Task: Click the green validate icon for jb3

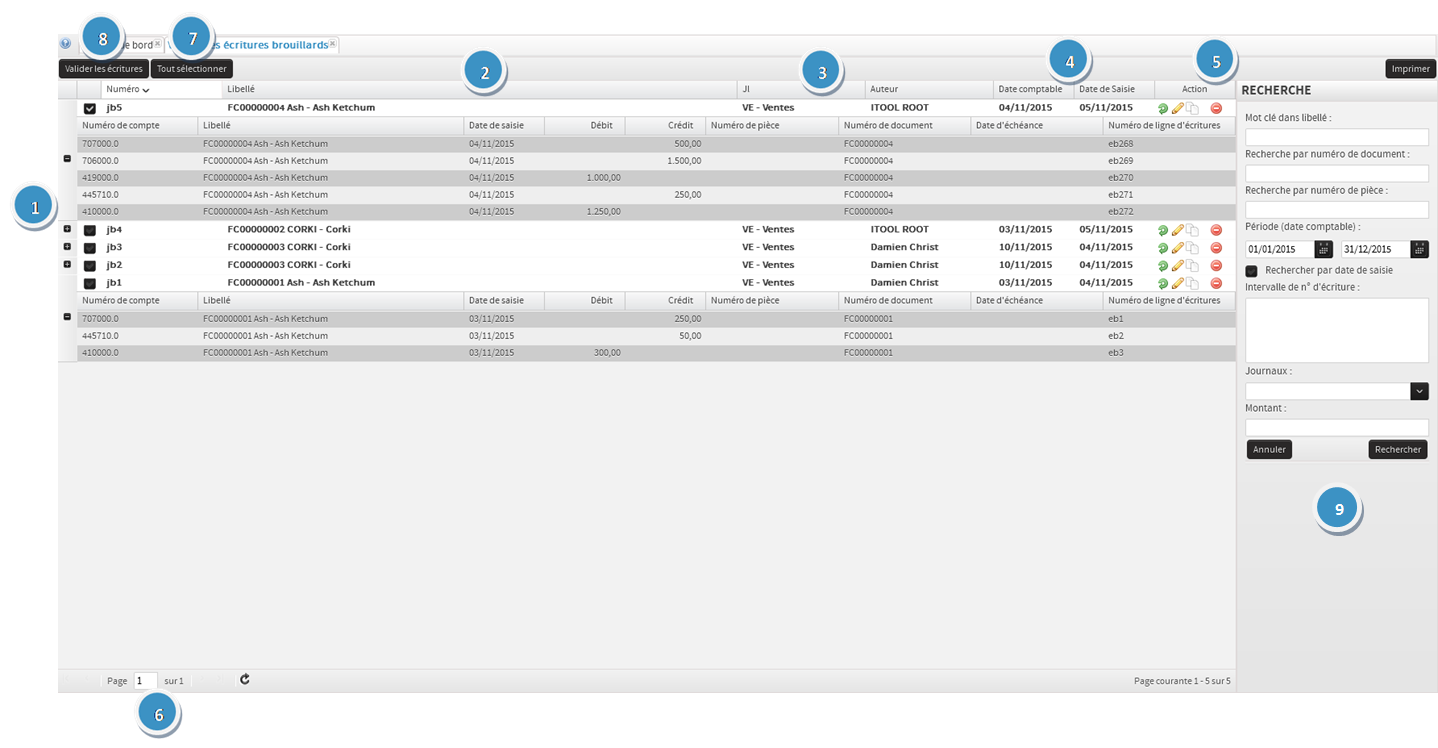Action: 1162,248
